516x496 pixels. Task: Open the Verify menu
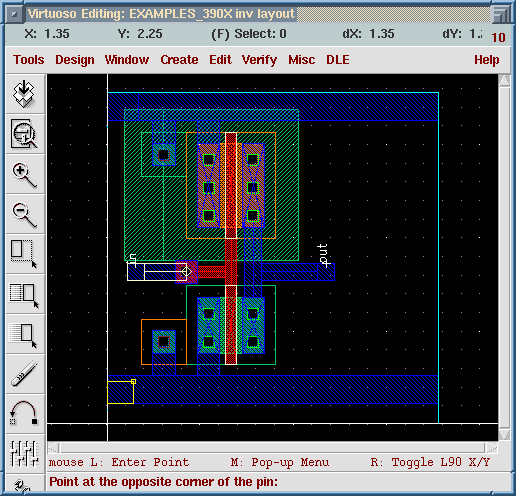point(259,60)
